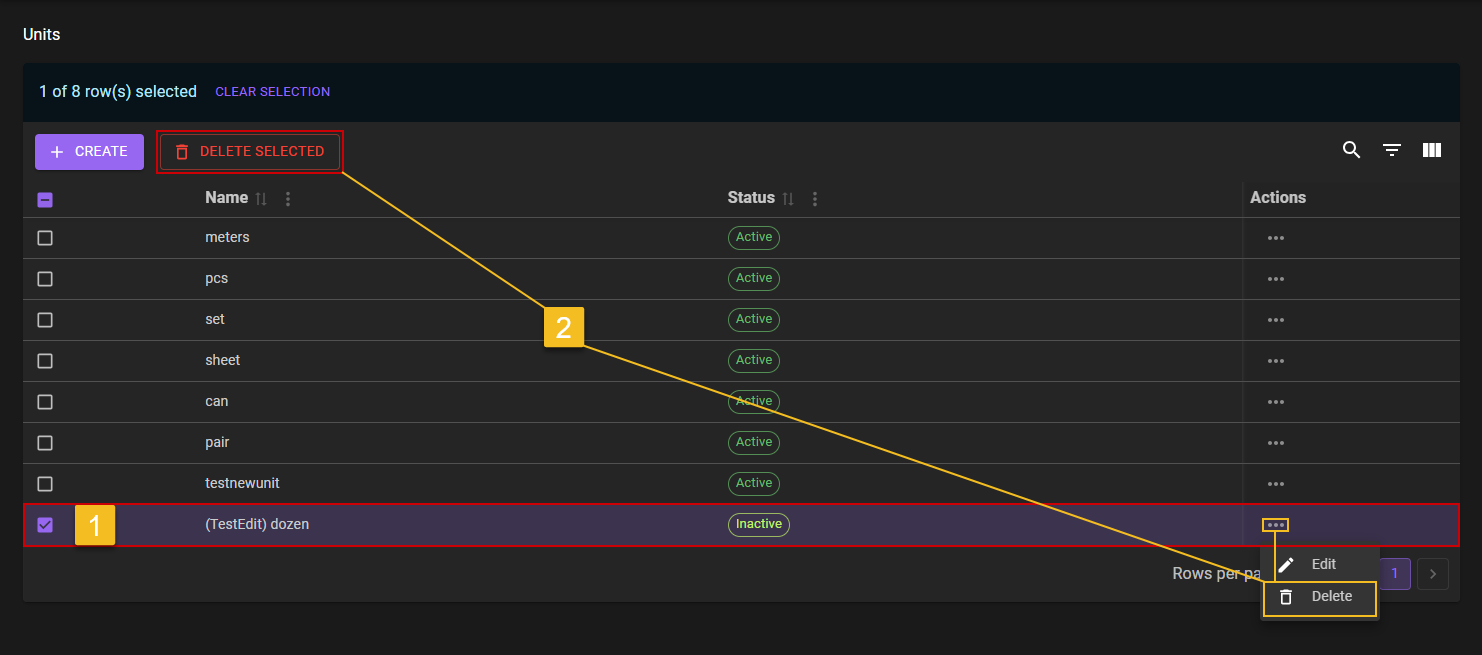This screenshot has height=655, width=1482.
Task: Open actions menu for testnewunit row
Action: tap(1275, 484)
